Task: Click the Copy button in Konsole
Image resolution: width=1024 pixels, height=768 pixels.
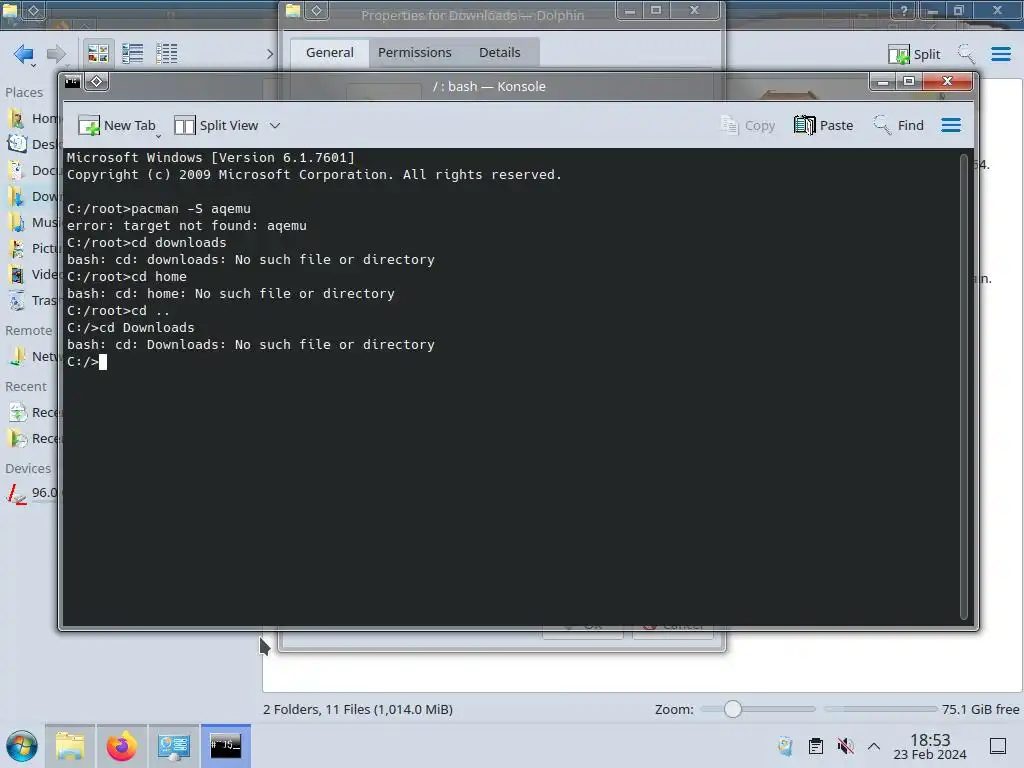Action: [748, 125]
